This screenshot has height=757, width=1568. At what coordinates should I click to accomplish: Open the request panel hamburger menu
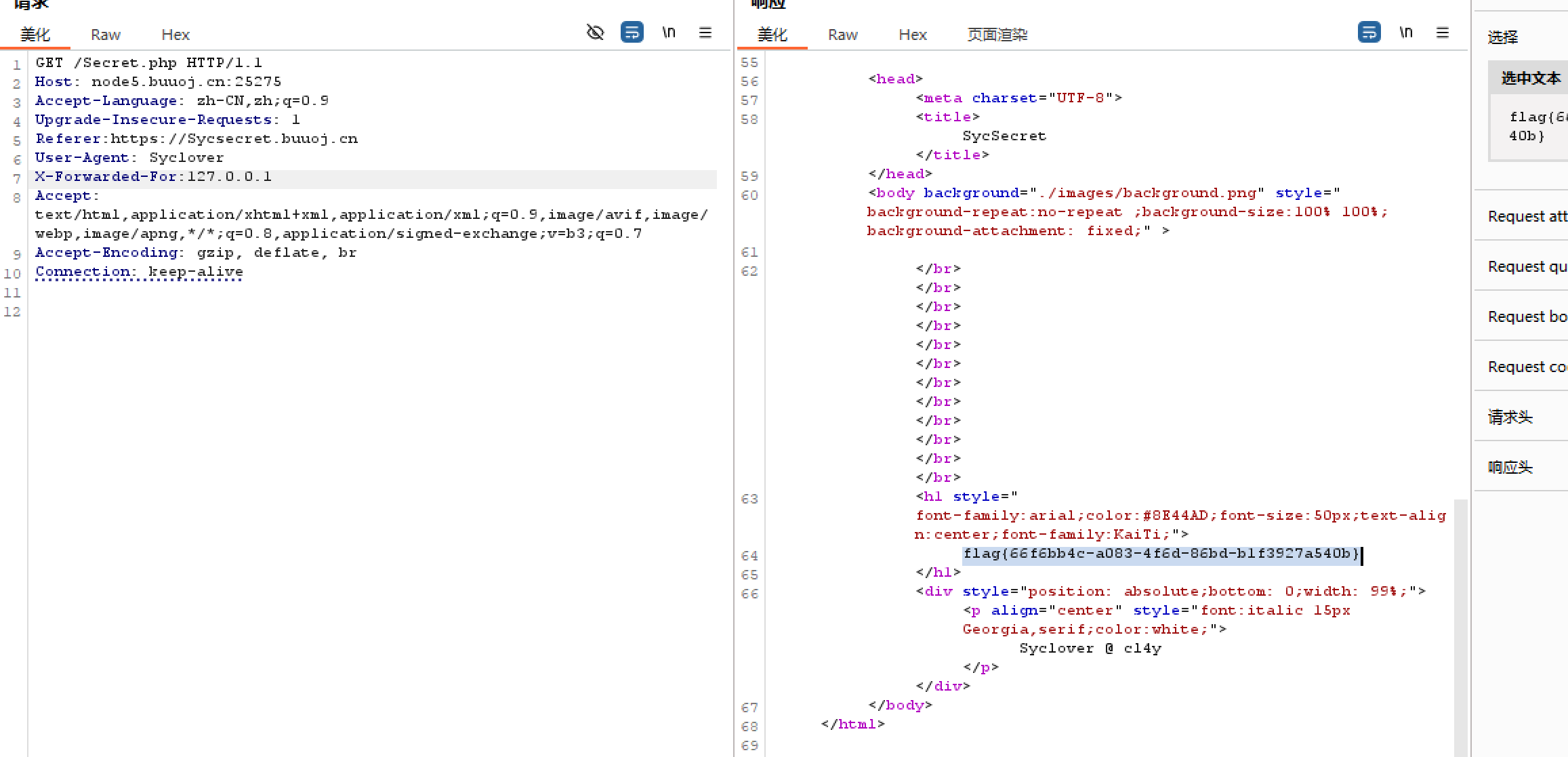(705, 33)
